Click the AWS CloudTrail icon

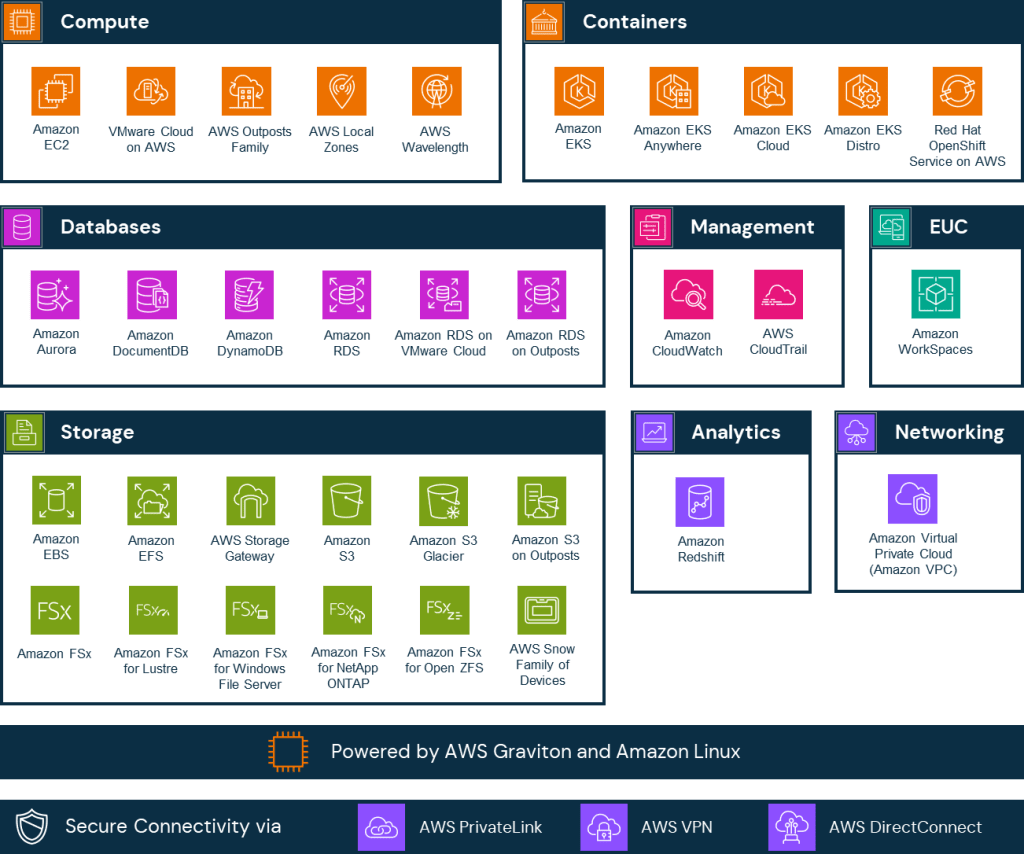pos(778,294)
